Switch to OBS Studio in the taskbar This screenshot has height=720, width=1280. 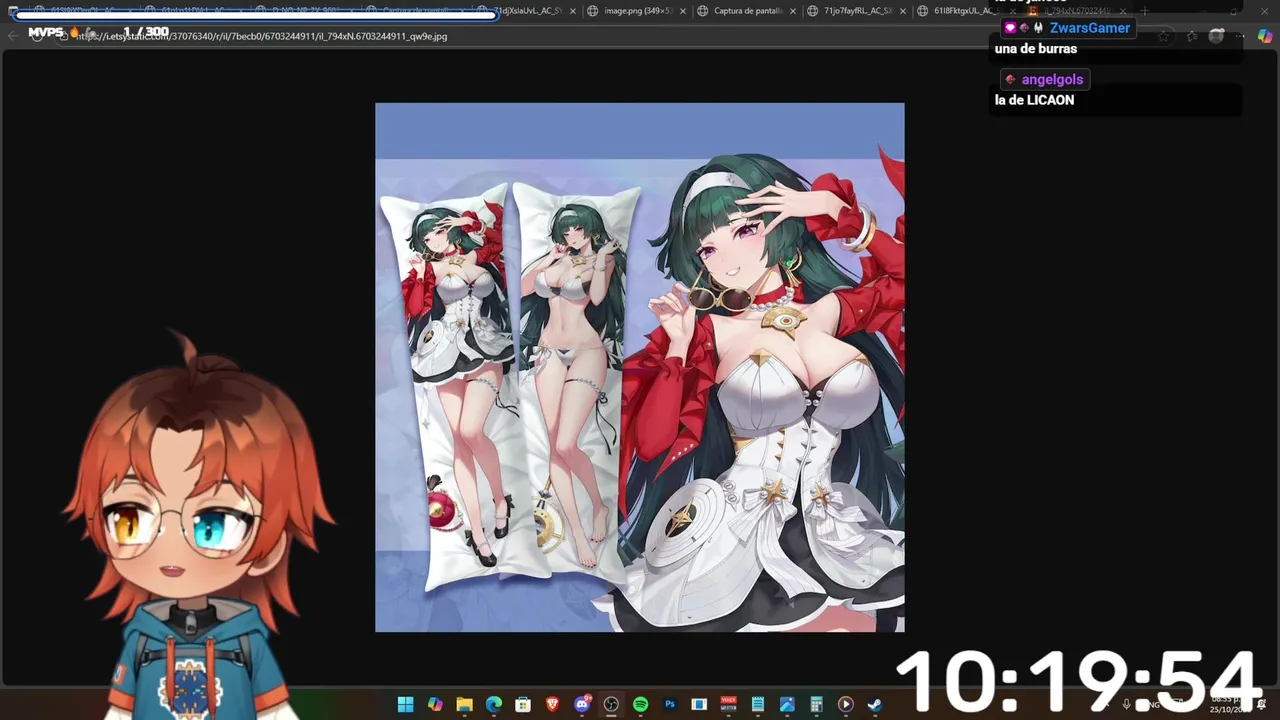click(611, 704)
